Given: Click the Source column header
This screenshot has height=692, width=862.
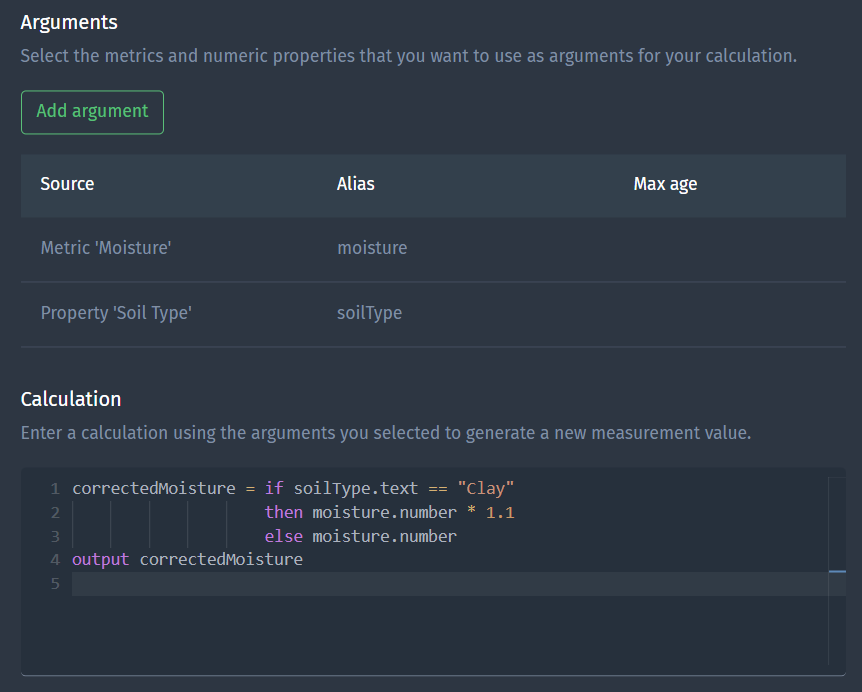Looking at the screenshot, I should (x=67, y=184).
